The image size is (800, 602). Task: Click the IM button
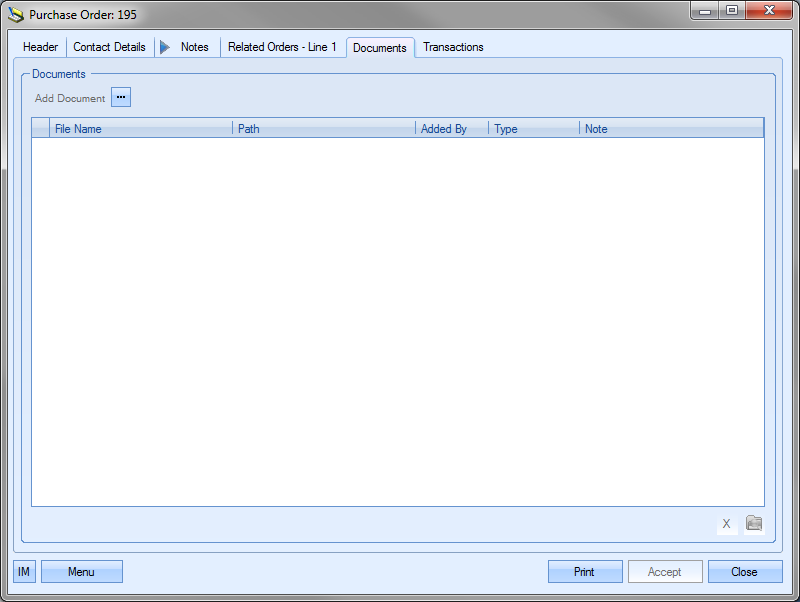tap(24, 571)
